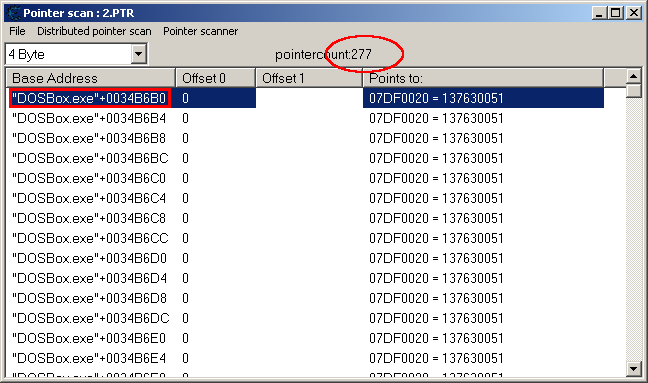Viewport: 648px width, 383px height.
Task: Open Distributed pointer scan menu
Action: click(x=94, y=31)
